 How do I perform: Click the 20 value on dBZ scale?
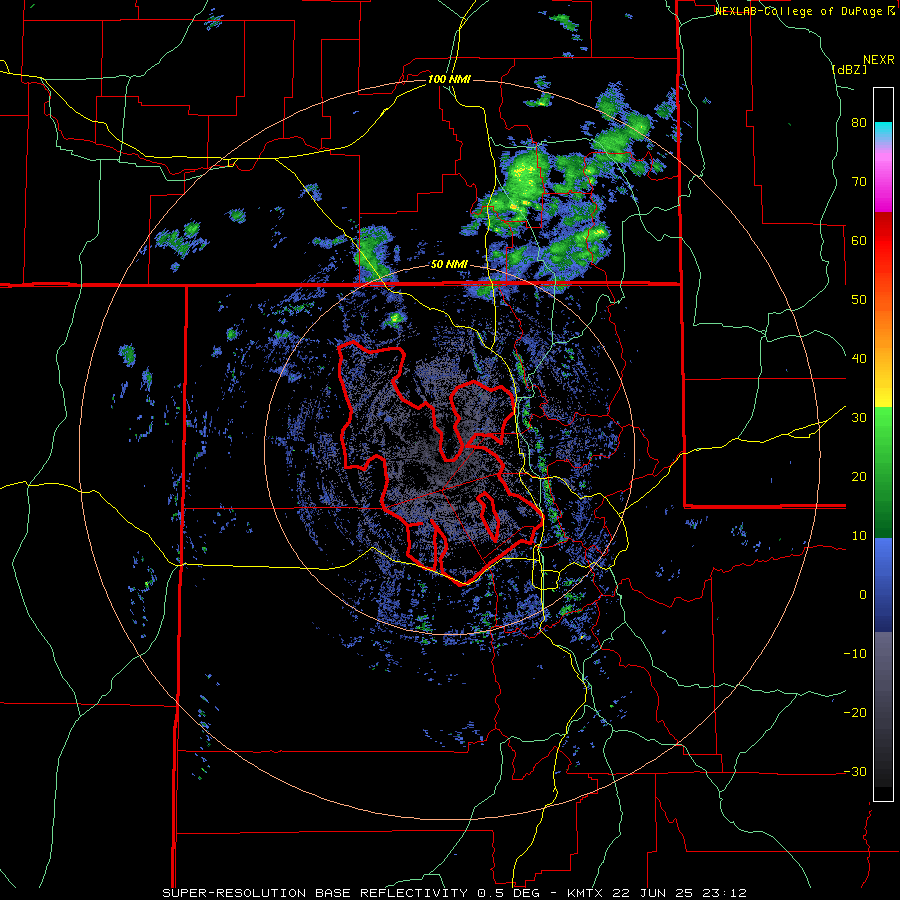tap(859, 477)
